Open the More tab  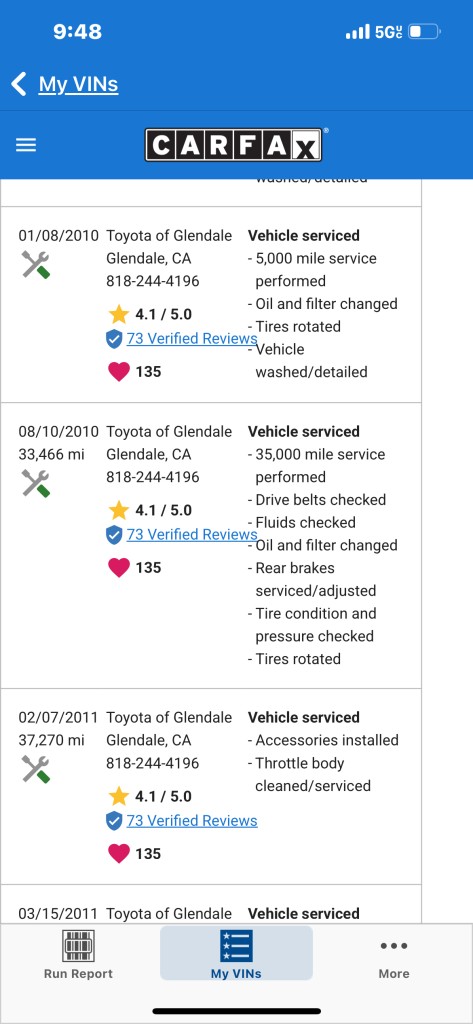394,955
